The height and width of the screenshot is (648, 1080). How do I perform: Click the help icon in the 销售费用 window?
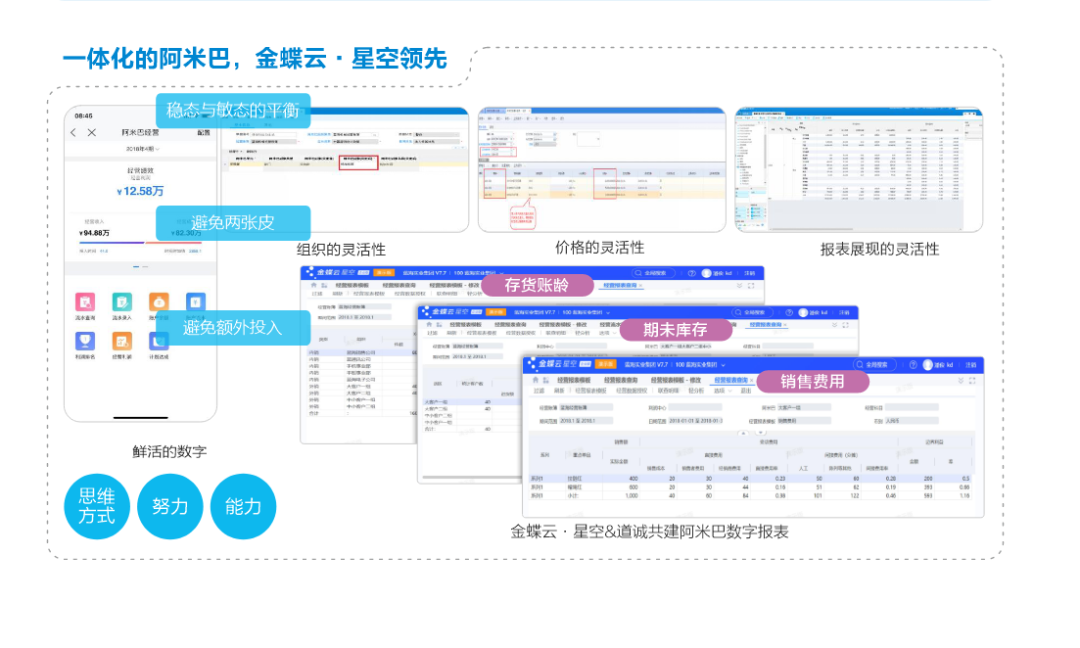tap(913, 365)
